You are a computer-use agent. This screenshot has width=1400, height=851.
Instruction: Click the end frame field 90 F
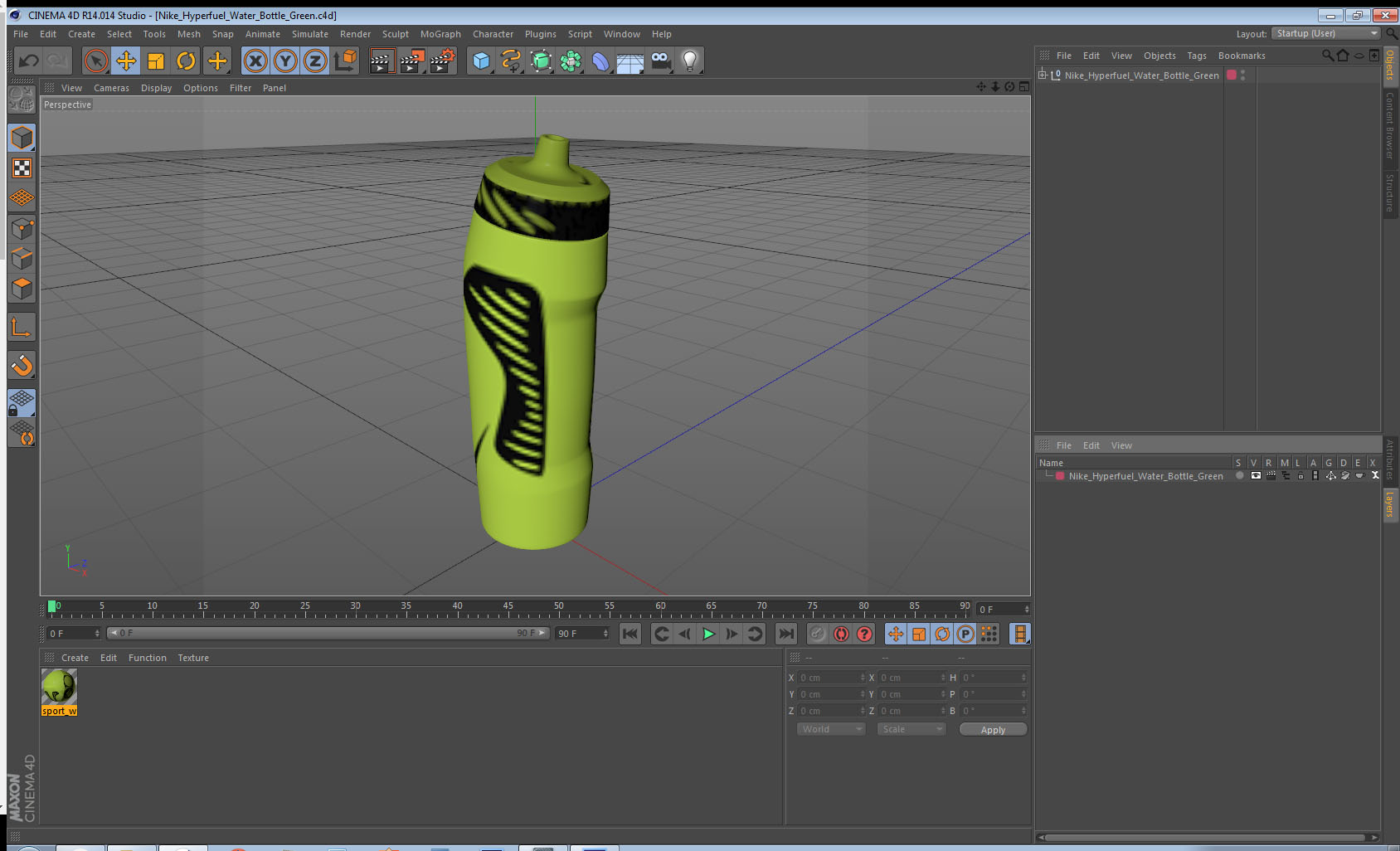click(x=582, y=634)
